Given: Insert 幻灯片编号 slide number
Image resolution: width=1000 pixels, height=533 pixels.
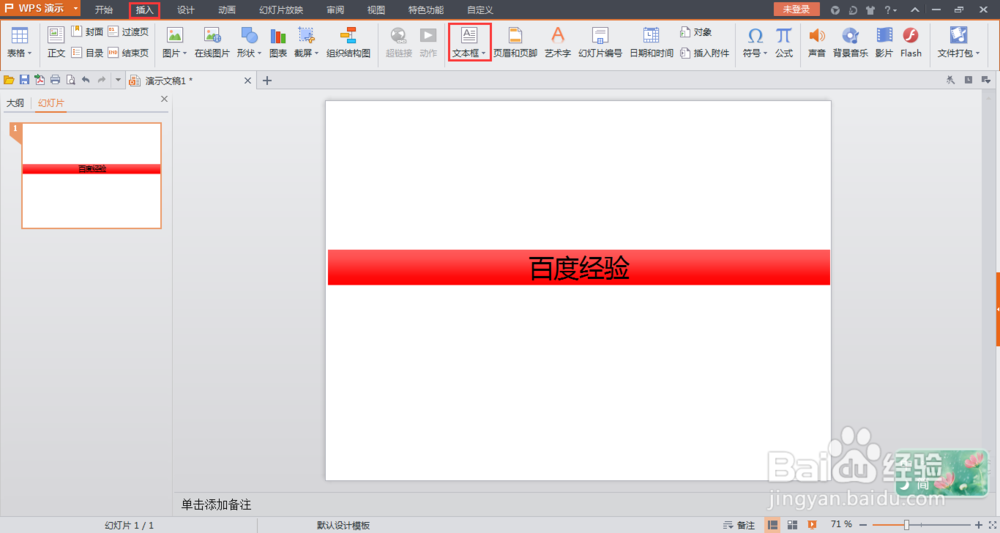Looking at the screenshot, I should click(600, 43).
